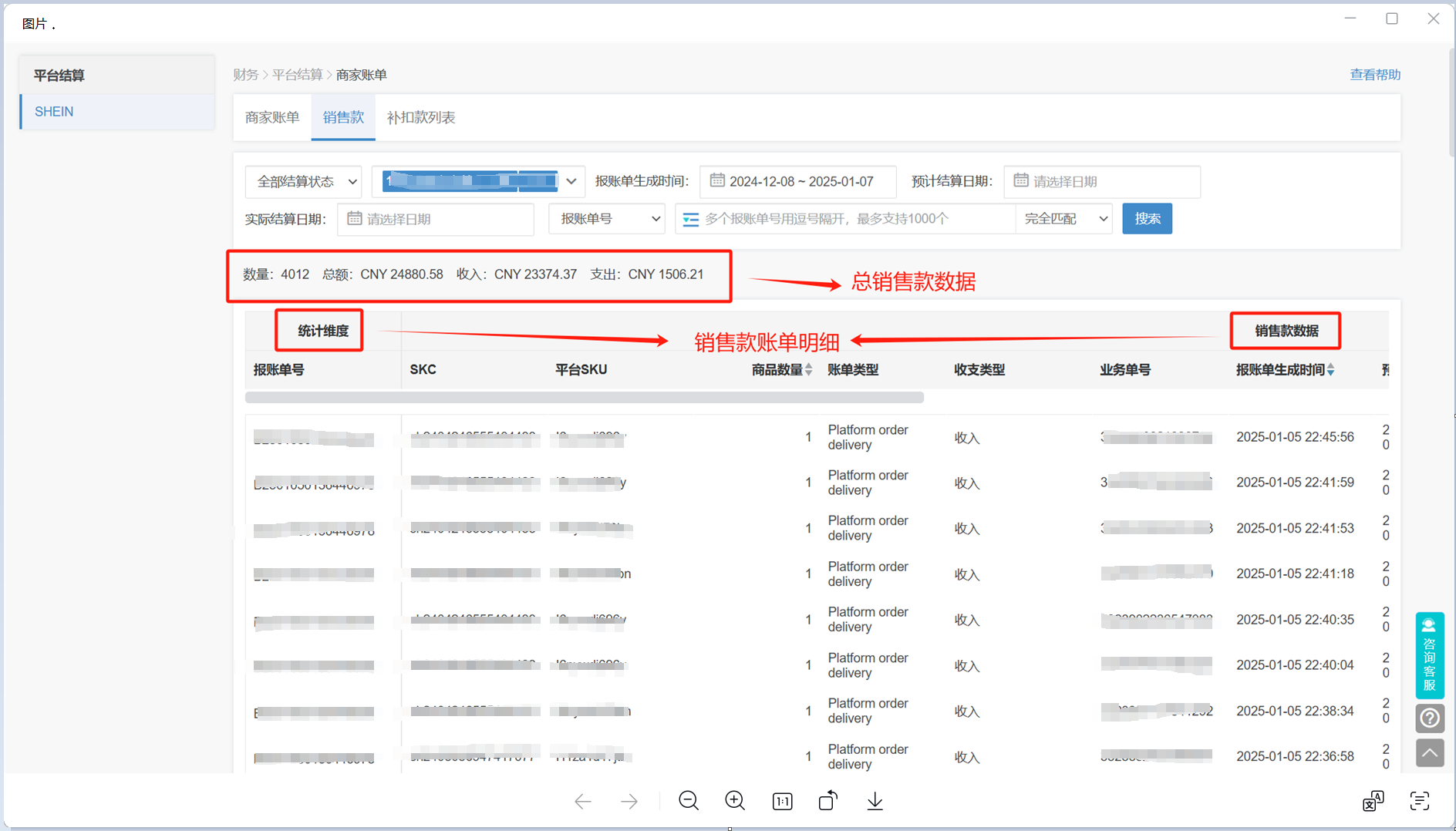Rotate the image with the rotate icon
Image resolution: width=1456 pixels, height=831 pixels.
tap(828, 801)
